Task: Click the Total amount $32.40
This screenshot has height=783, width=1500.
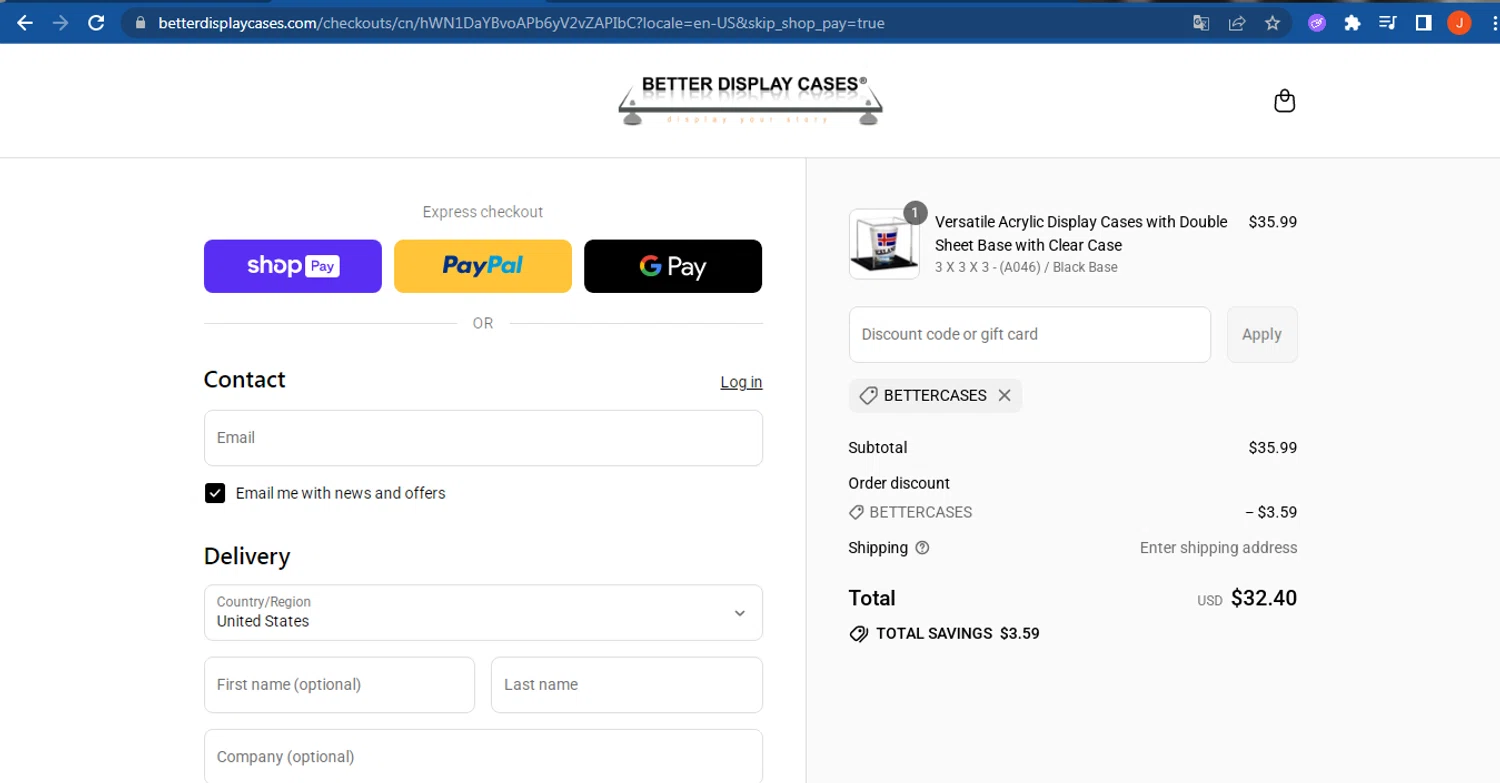Action: click(x=1264, y=598)
